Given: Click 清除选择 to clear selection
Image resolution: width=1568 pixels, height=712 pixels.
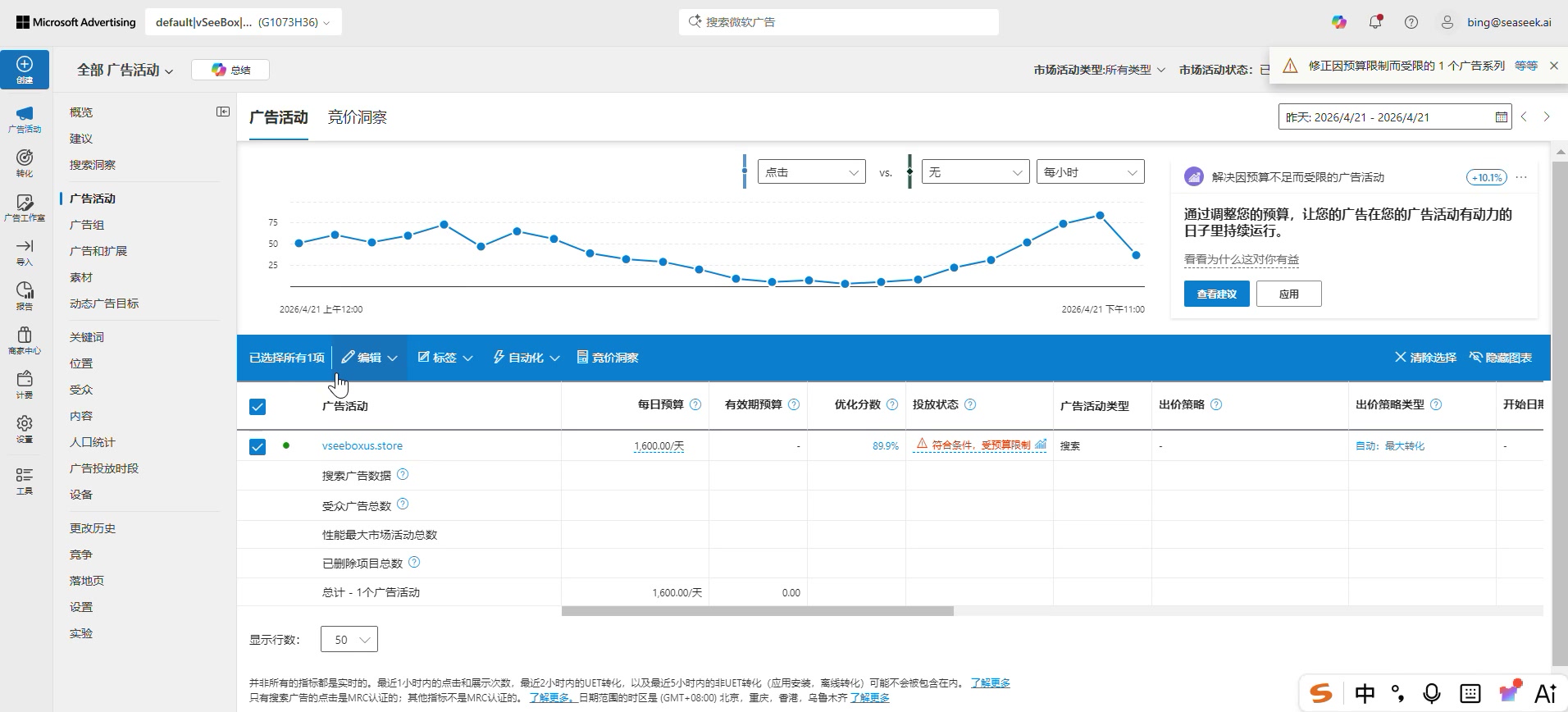Looking at the screenshot, I should pyautogui.click(x=1425, y=358).
